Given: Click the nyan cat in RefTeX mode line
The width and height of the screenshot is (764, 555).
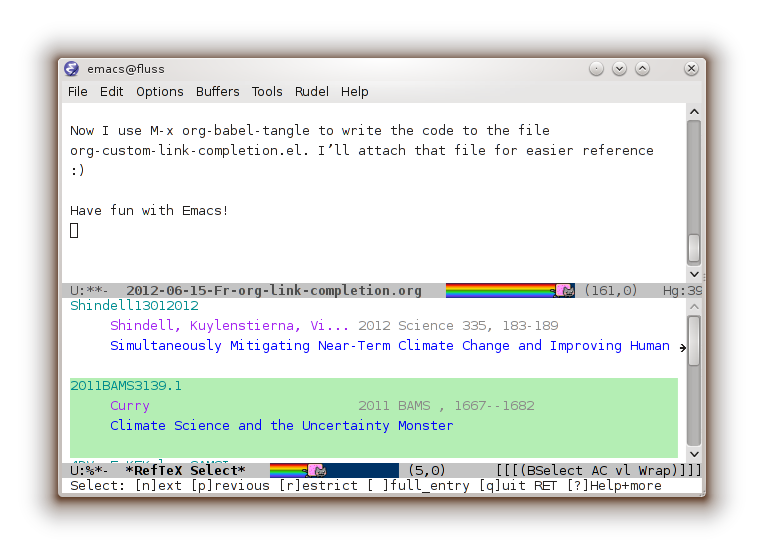Looking at the screenshot, I should click(x=315, y=470).
